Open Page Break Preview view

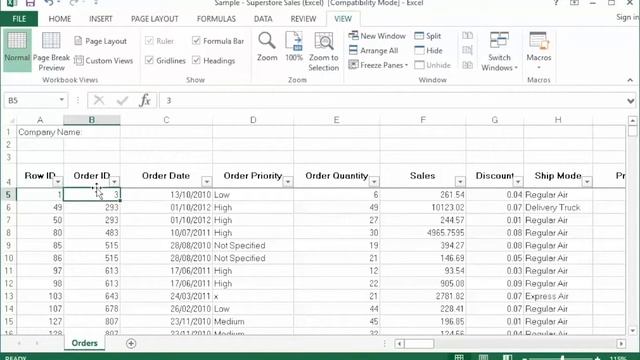pos(51,51)
